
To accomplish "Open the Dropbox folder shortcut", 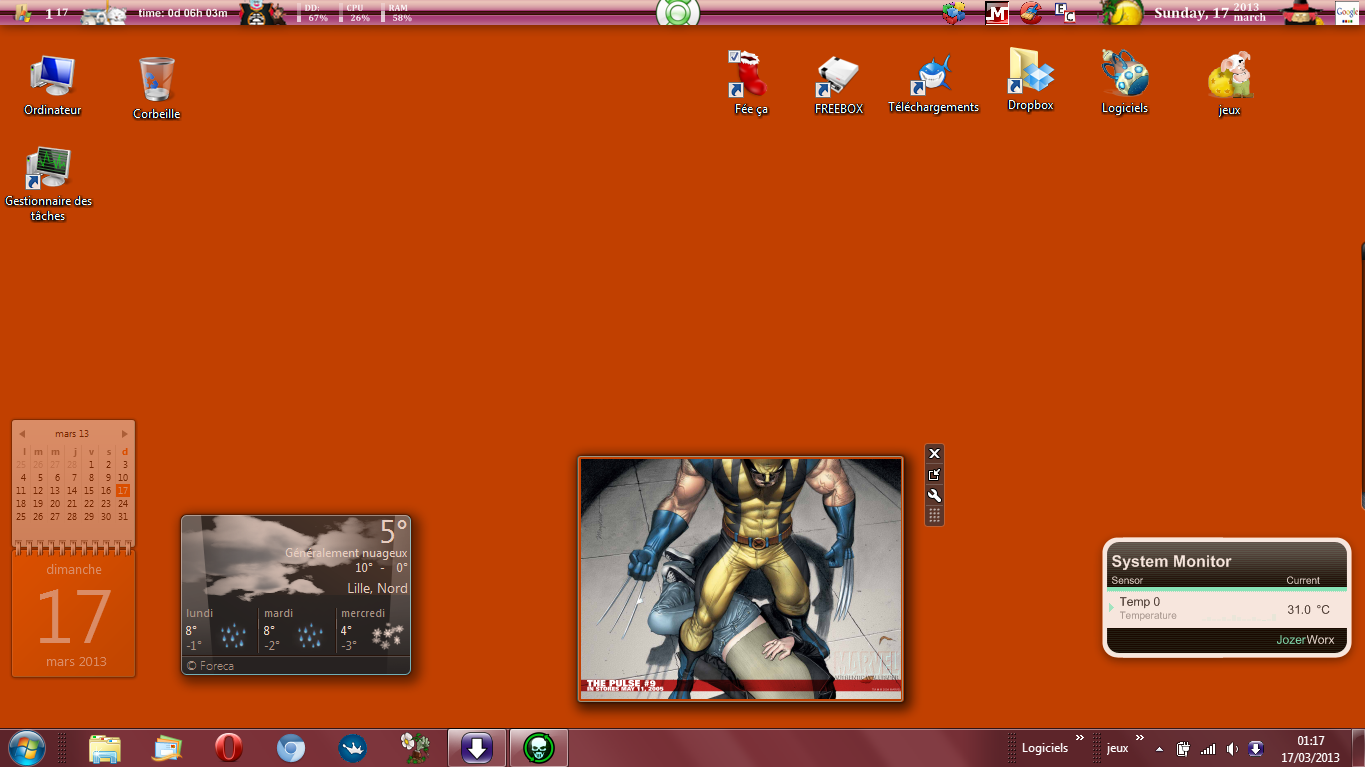I will point(1031,79).
